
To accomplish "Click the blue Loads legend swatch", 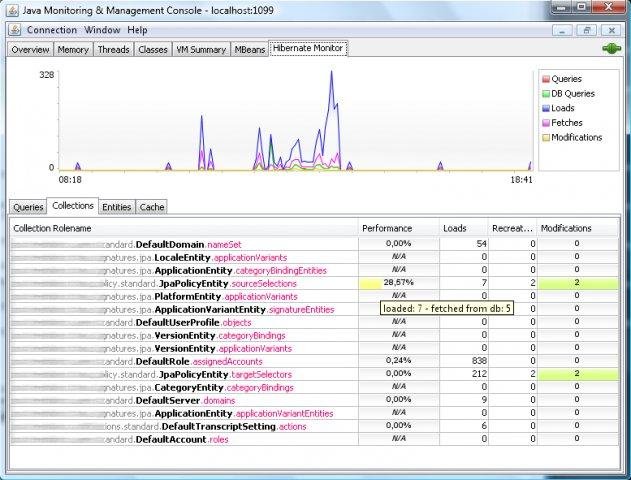I will pos(546,108).
